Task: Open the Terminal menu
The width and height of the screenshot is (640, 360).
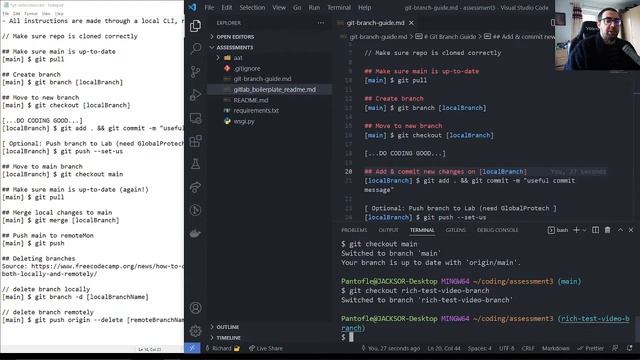Action: click(x=339, y=7)
